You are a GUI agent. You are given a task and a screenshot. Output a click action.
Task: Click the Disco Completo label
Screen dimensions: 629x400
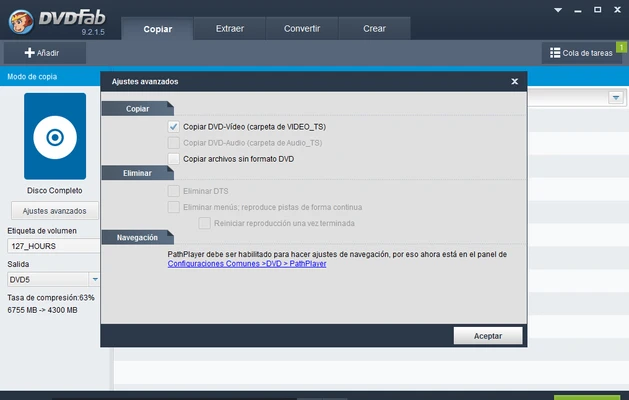point(55,191)
